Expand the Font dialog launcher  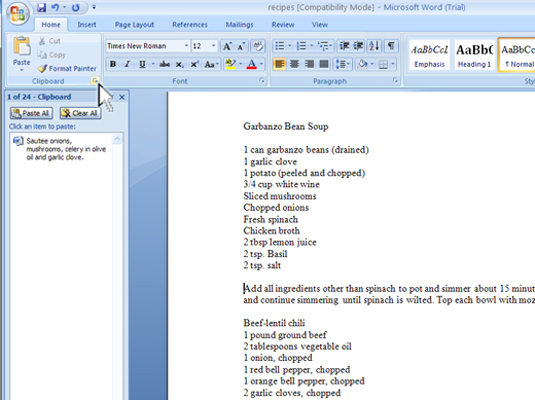pos(262,81)
